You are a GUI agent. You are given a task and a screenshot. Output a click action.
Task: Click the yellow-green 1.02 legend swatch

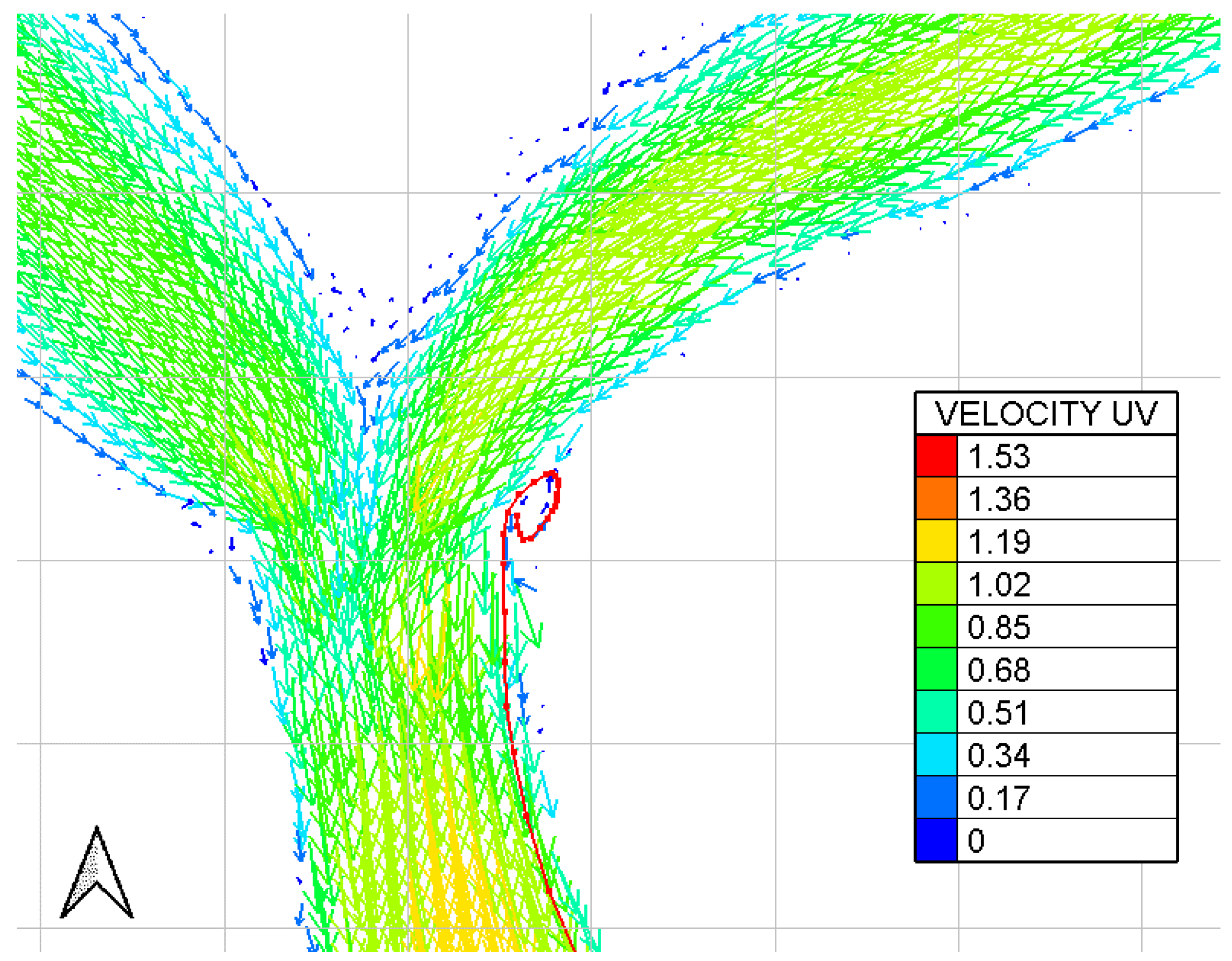(x=936, y=584)
